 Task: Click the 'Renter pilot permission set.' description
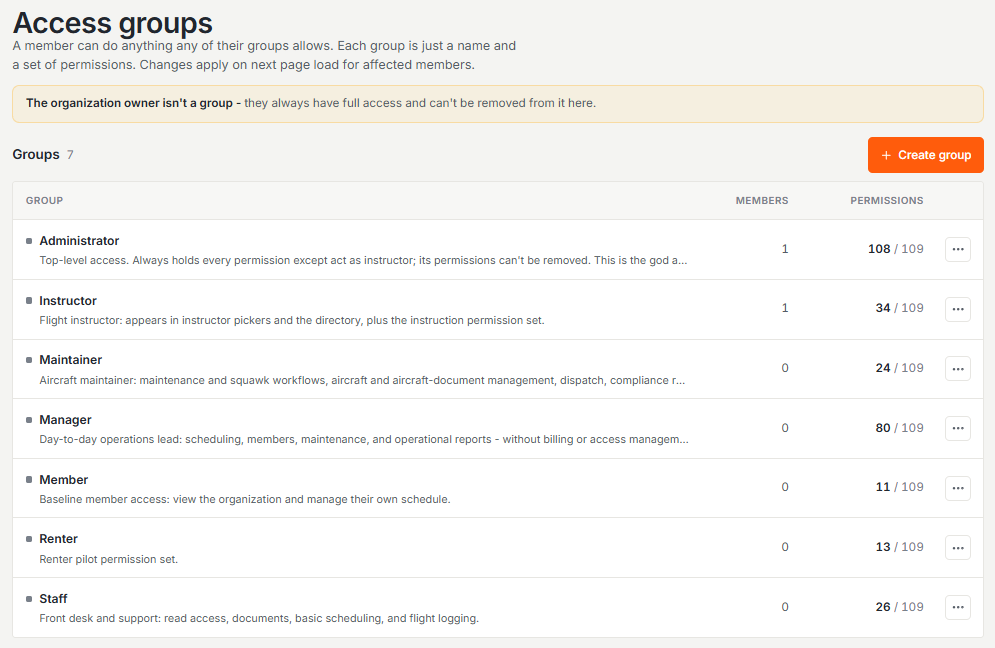click(x=109, y=559)
